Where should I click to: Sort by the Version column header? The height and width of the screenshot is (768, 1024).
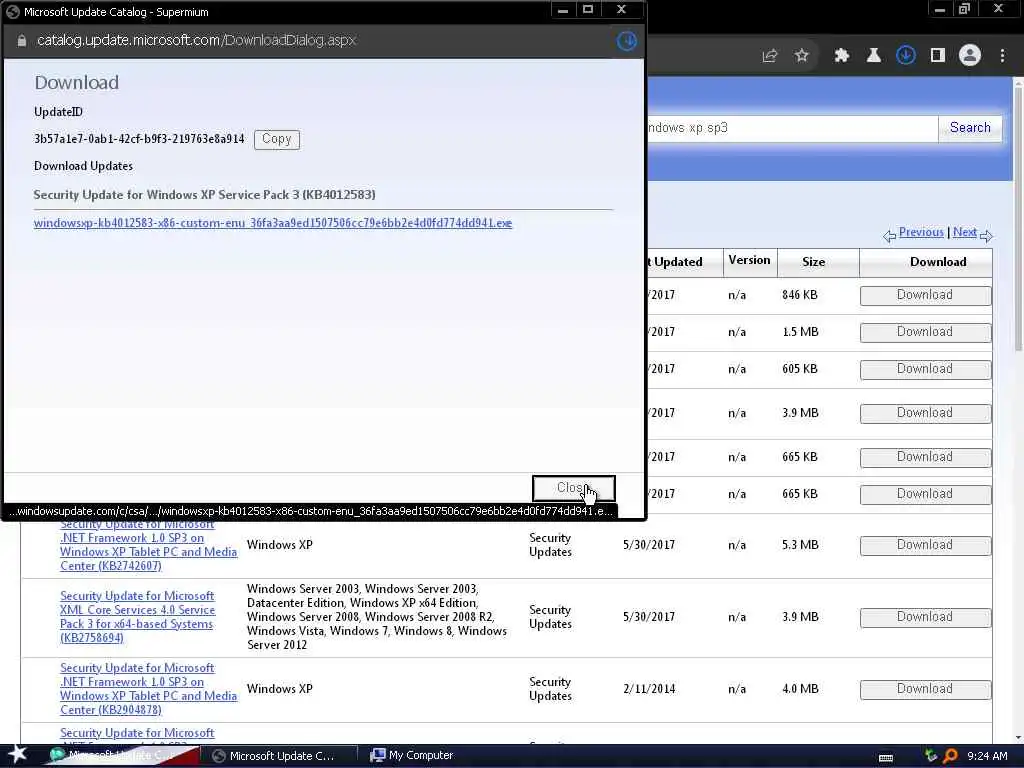click(x=749, y=261)
